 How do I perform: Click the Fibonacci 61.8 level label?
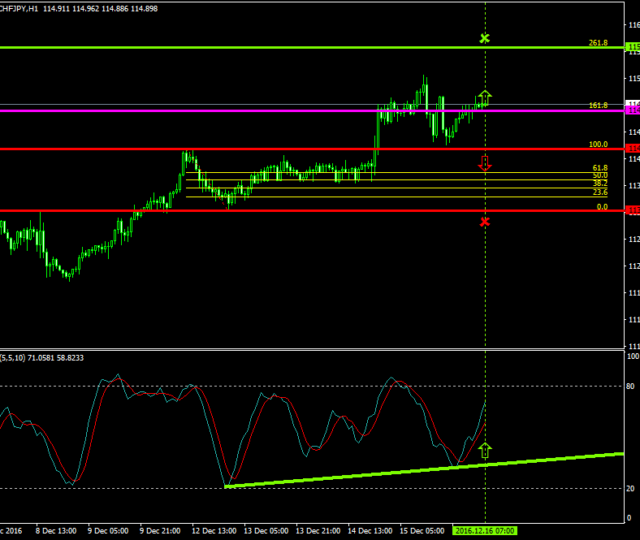600,168
